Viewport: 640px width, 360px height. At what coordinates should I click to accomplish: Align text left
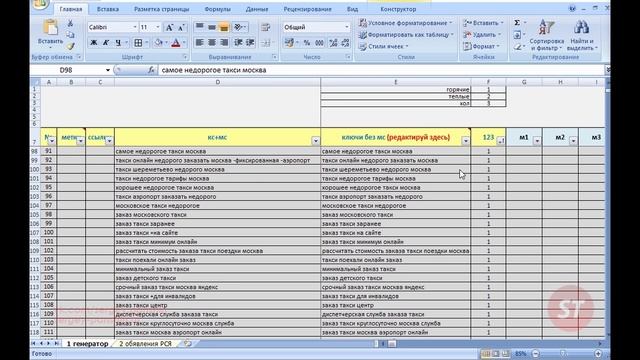pyautogui.click(x=199, y=42)
